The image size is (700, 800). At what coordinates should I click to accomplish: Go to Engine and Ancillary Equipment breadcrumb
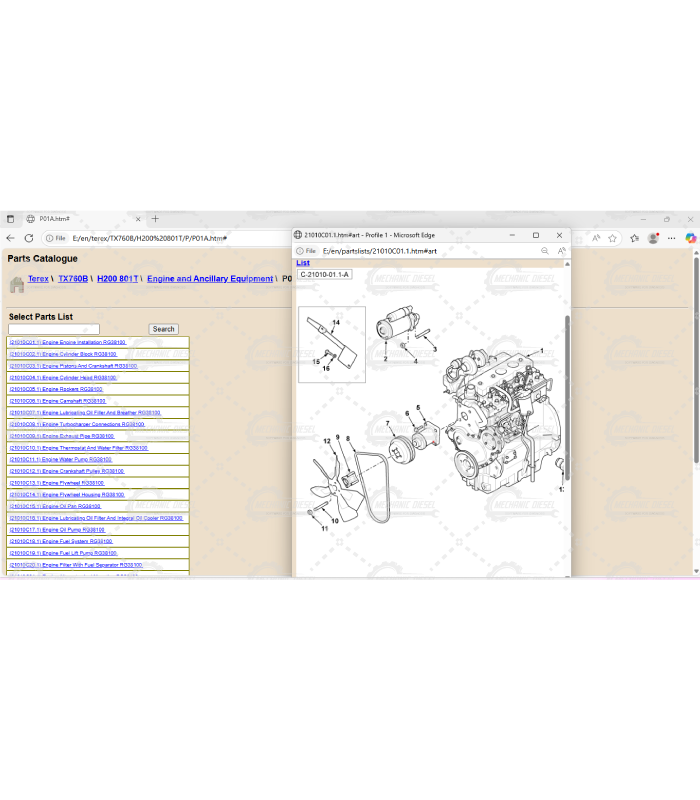[x=209, y=279]
